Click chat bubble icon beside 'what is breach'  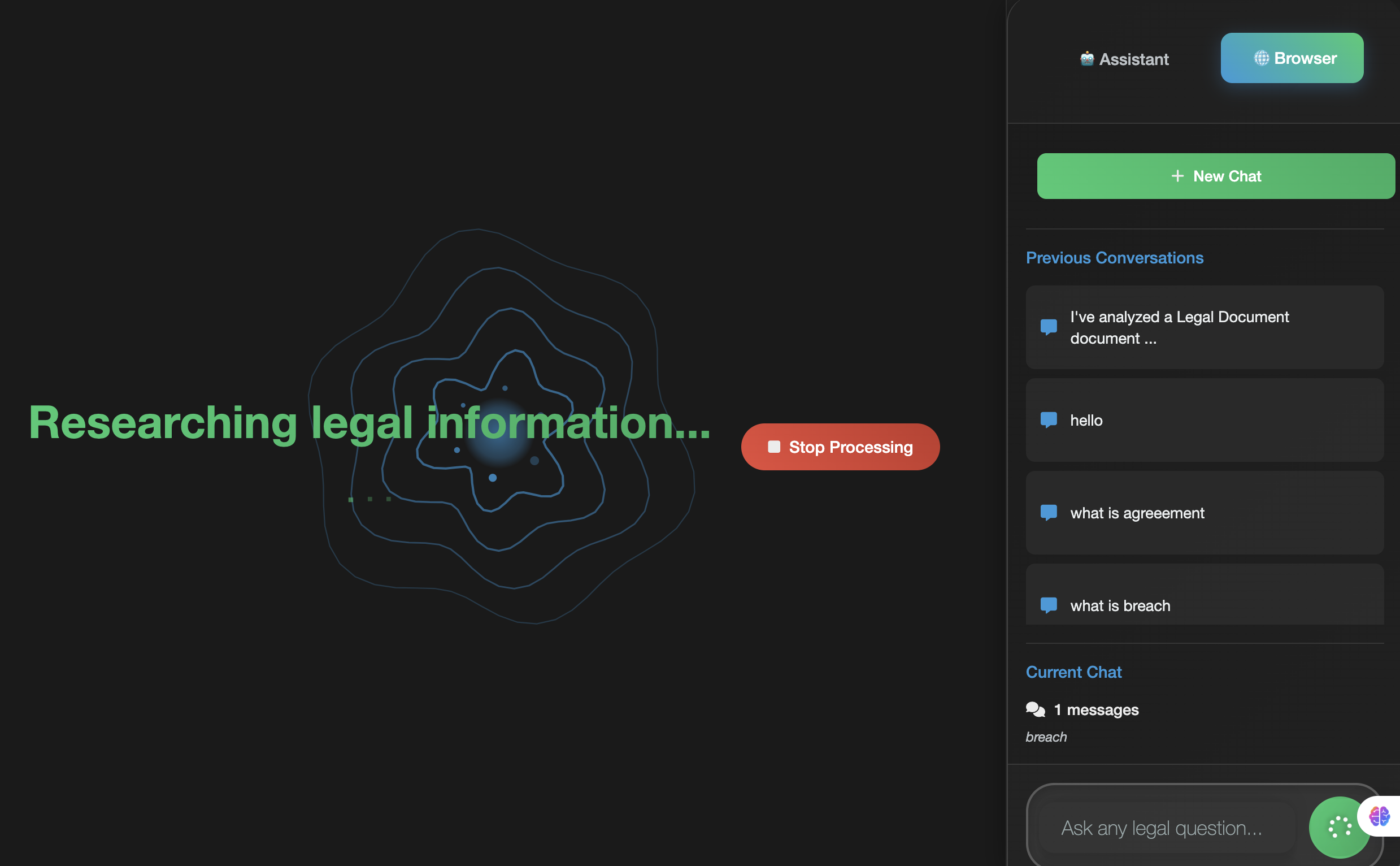tap(1048, 605)
